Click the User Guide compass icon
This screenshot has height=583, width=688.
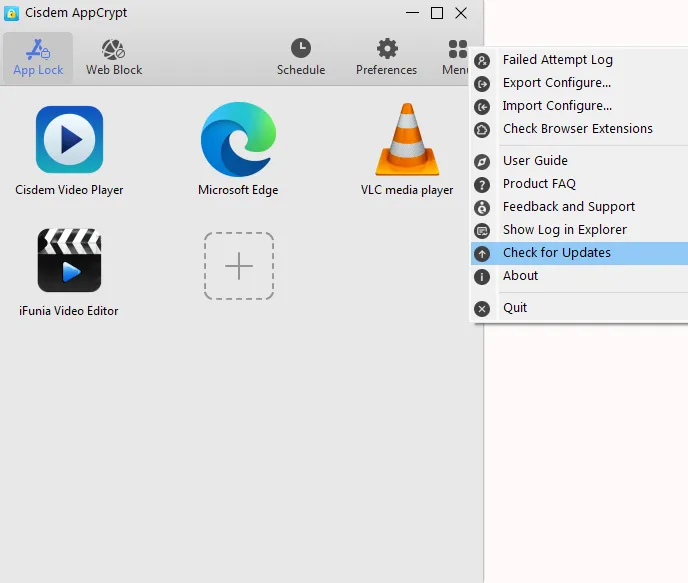482,162
